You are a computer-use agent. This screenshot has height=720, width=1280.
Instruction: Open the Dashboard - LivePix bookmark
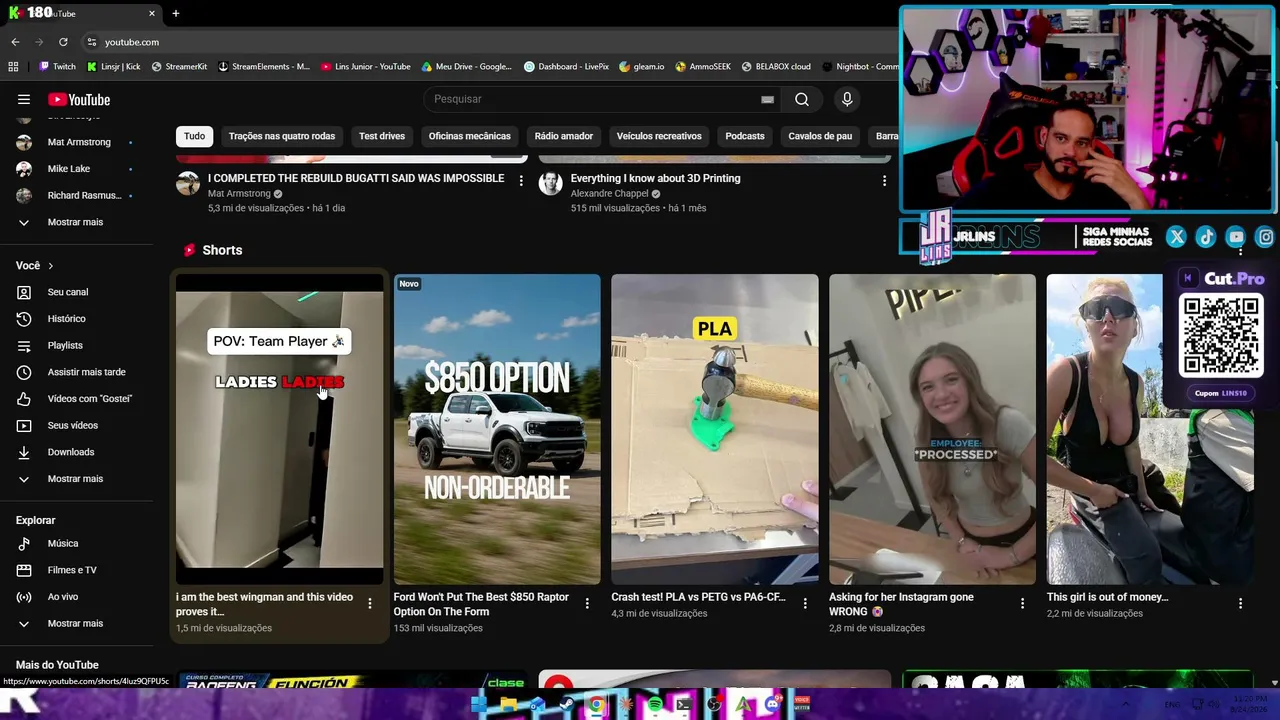(566, 67)
